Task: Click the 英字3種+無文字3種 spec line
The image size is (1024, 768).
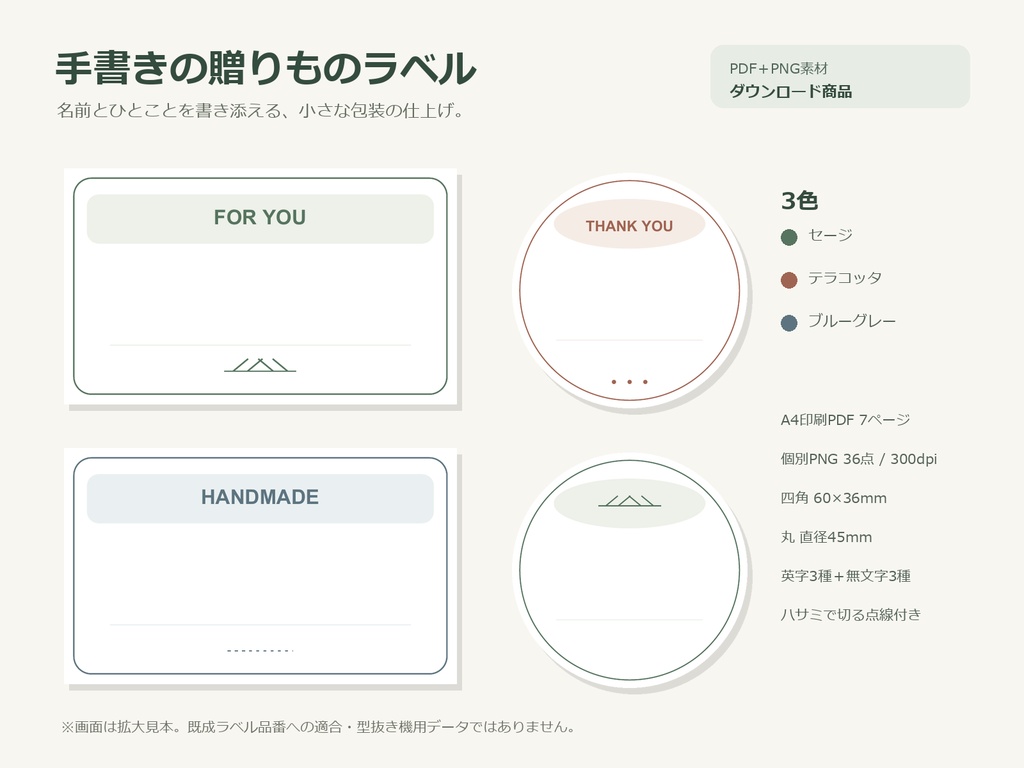Action: click(846, 576)
